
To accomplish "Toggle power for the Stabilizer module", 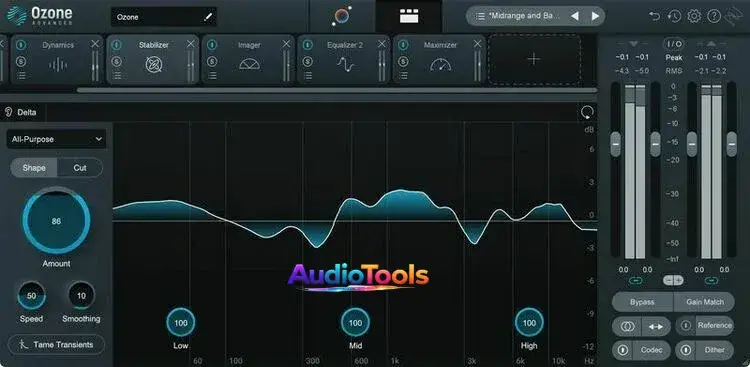I will tap(116, 45).
